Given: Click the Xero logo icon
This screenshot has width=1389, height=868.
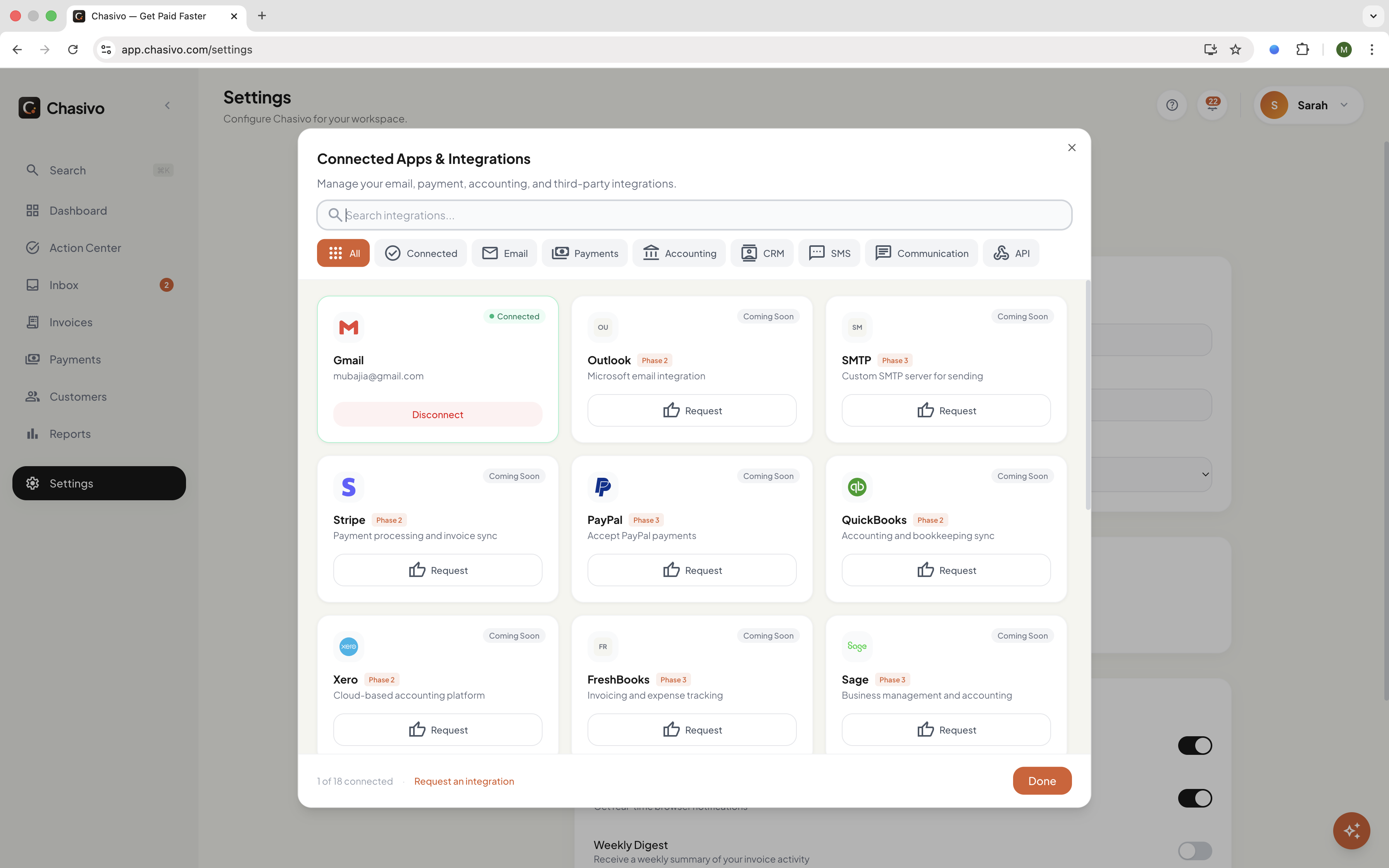Looking at the screenshot, I should (x=348, y=646).
